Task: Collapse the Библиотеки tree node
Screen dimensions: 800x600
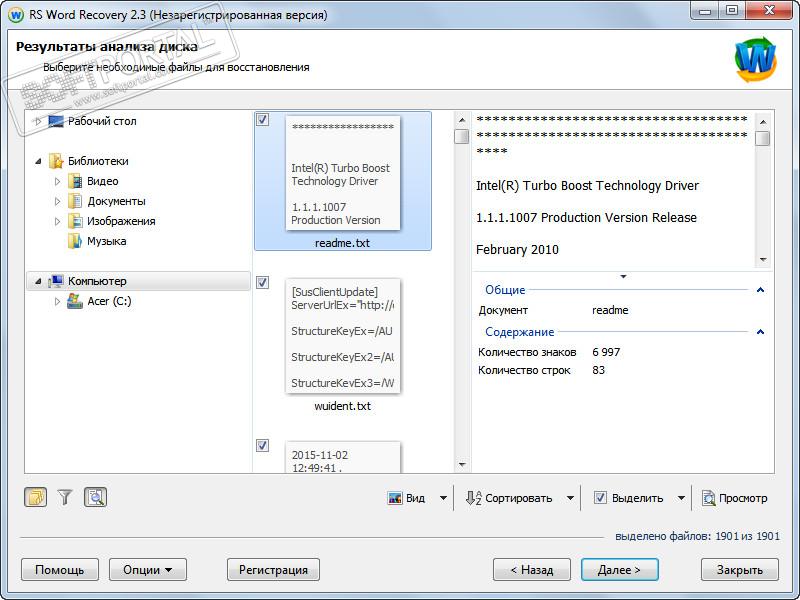Action: [38, 161]
